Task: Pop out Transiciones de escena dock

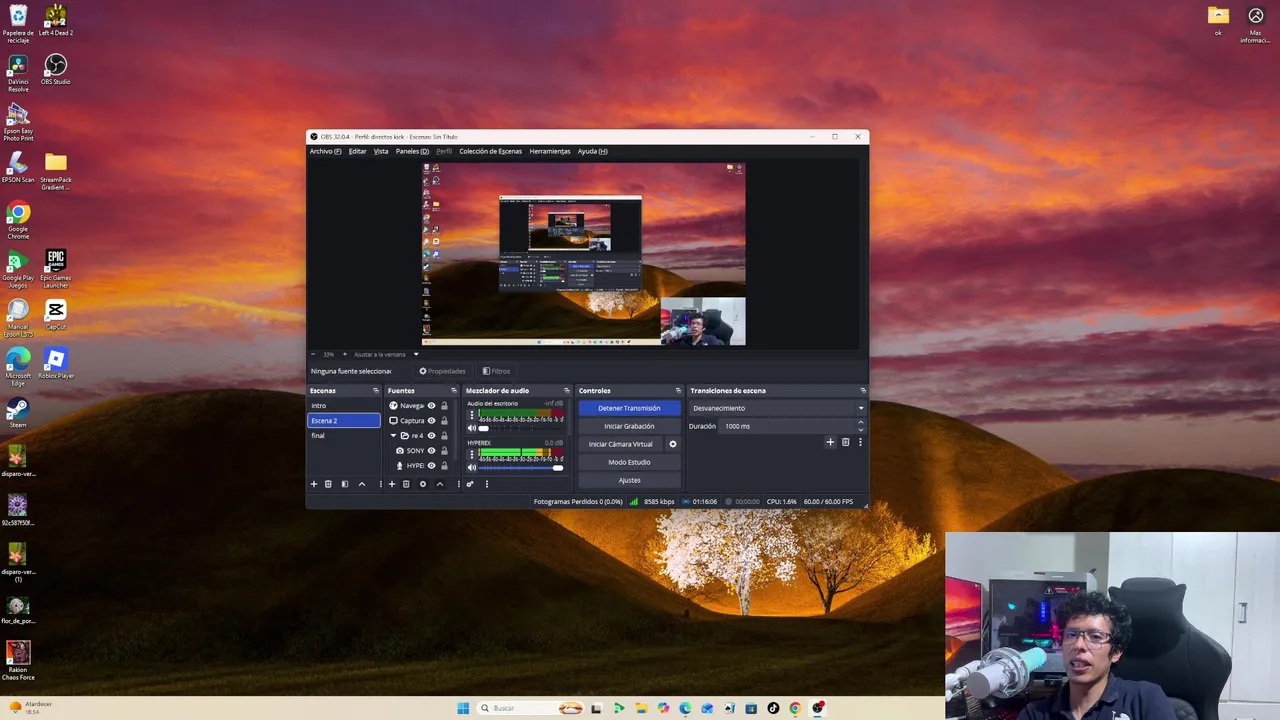Action: [x=863, y=391]
